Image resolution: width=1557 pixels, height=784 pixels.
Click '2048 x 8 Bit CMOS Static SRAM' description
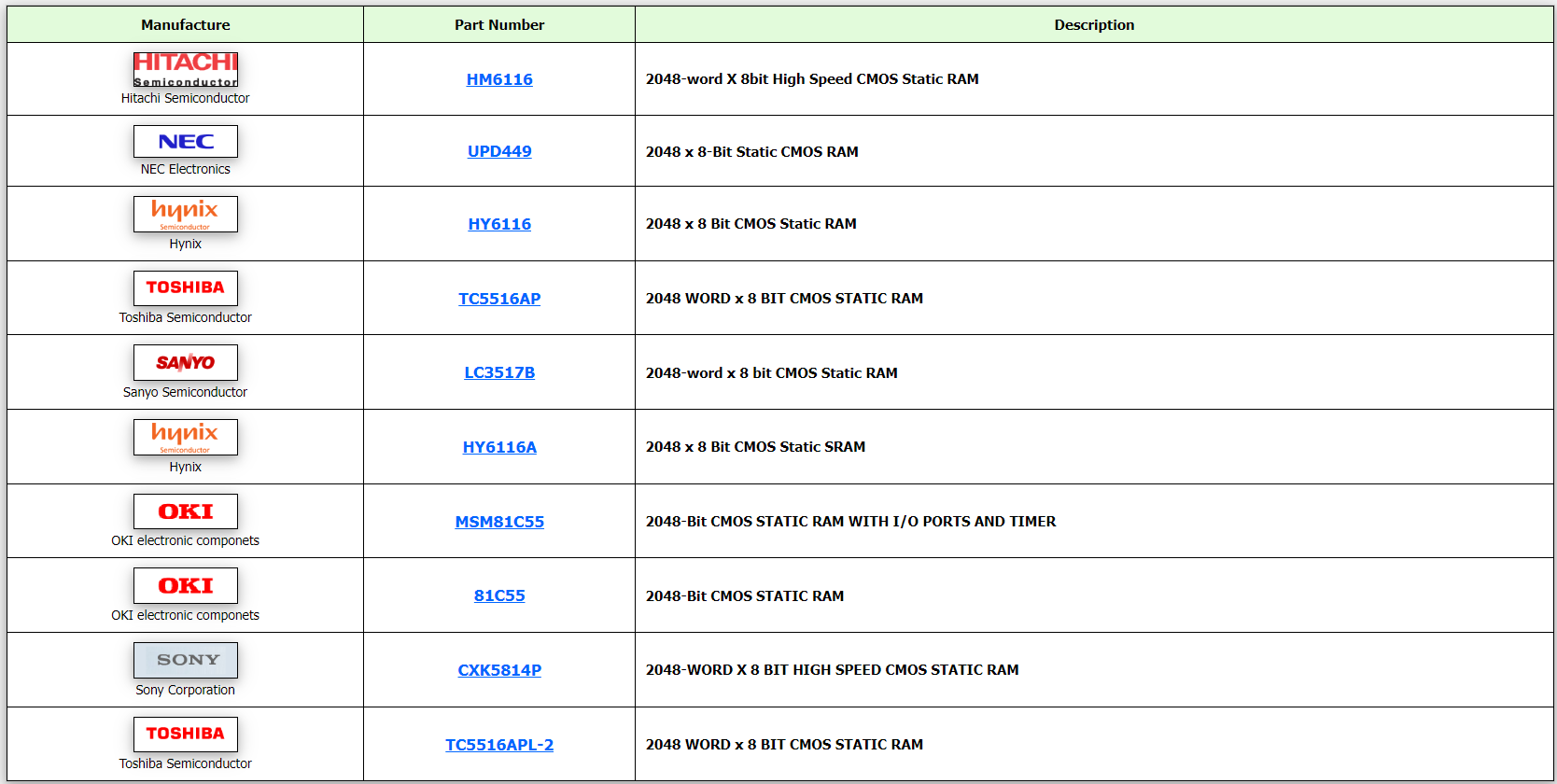[756, 447]
